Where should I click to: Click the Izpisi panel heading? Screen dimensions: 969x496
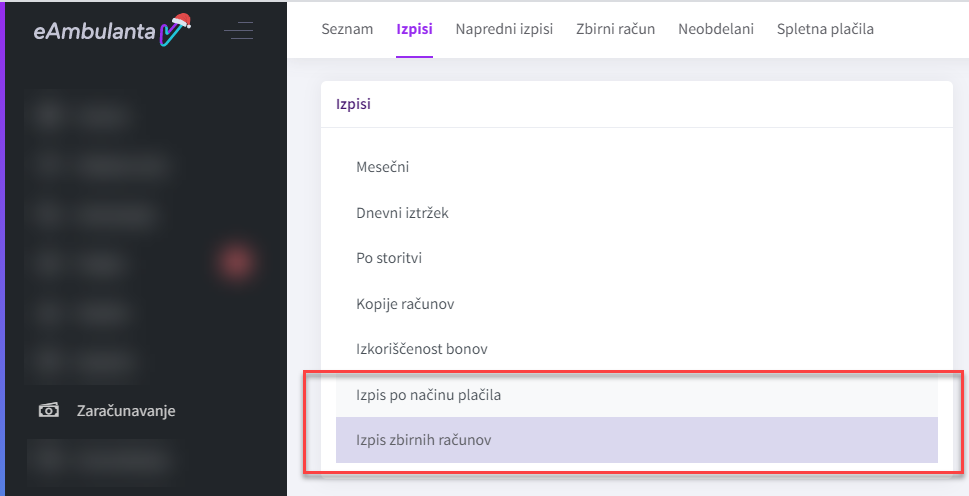[x=353, y=104]
